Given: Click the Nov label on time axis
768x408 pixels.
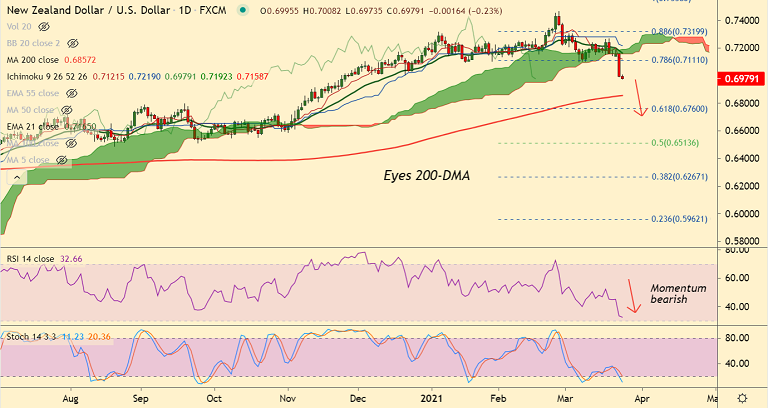Looking at the screenshot, I should (x=288, y=399).
